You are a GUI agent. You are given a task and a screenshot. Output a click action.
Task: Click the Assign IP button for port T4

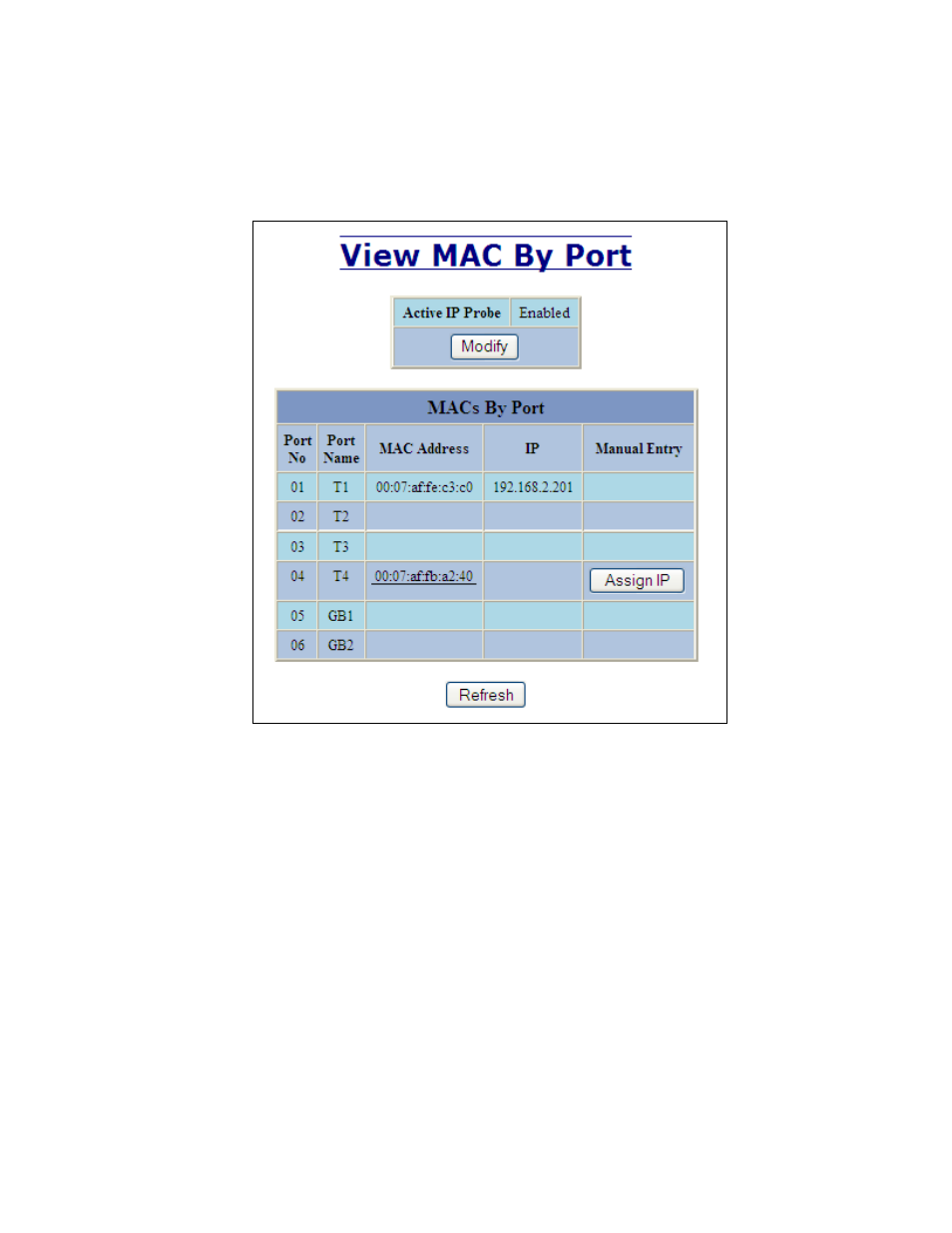pos(637,580)
